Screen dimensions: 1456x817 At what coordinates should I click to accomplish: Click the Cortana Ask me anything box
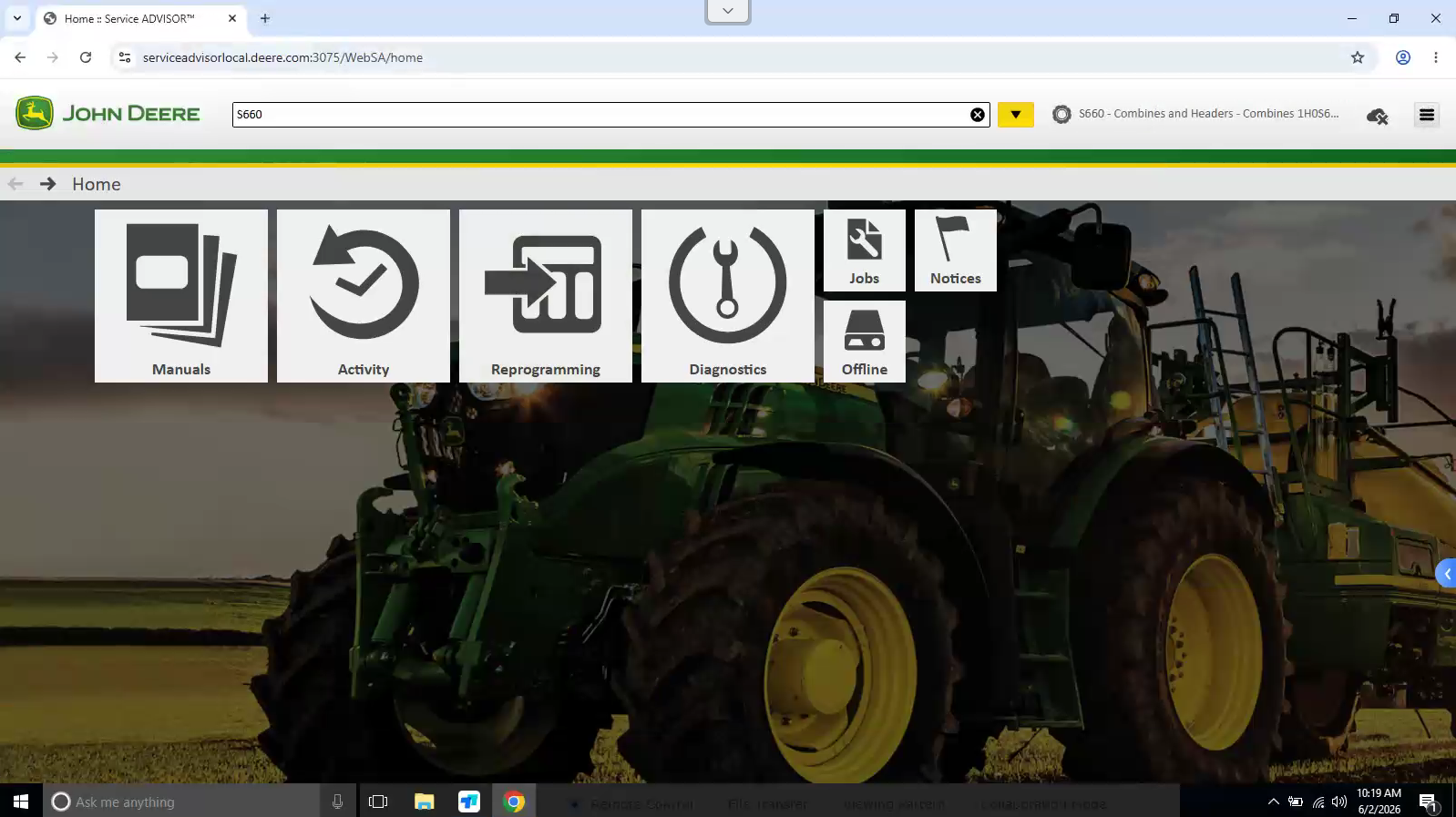(x=182, y=802)
